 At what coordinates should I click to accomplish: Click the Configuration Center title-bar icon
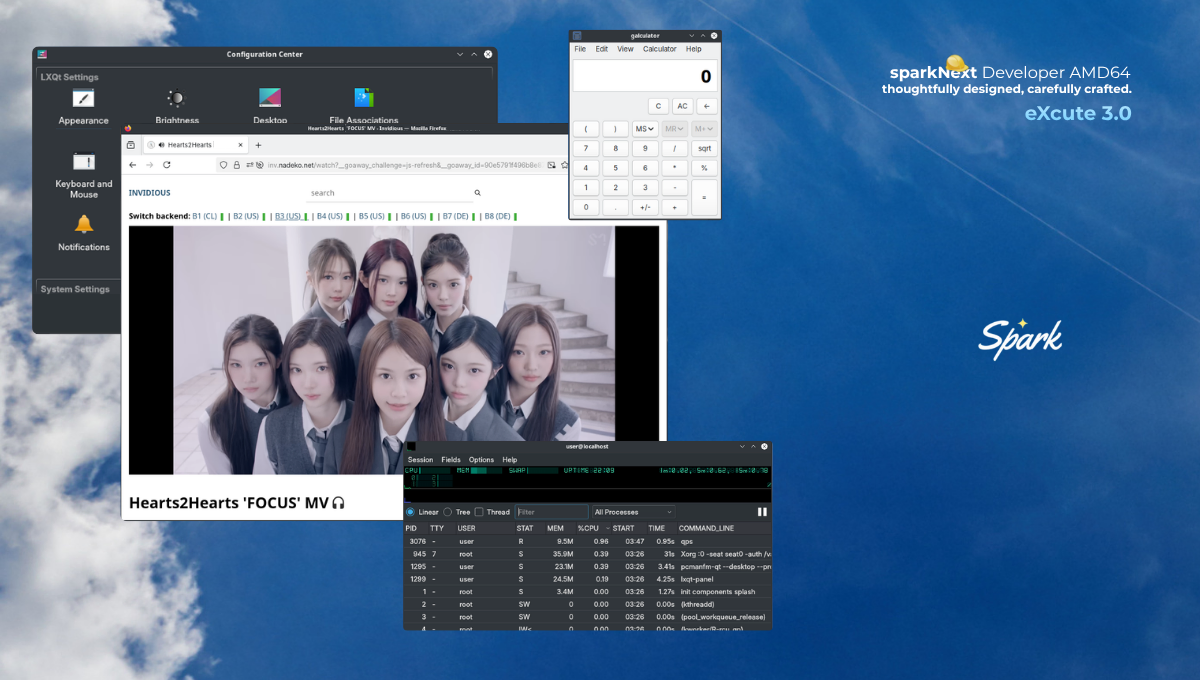click(41, 54)
